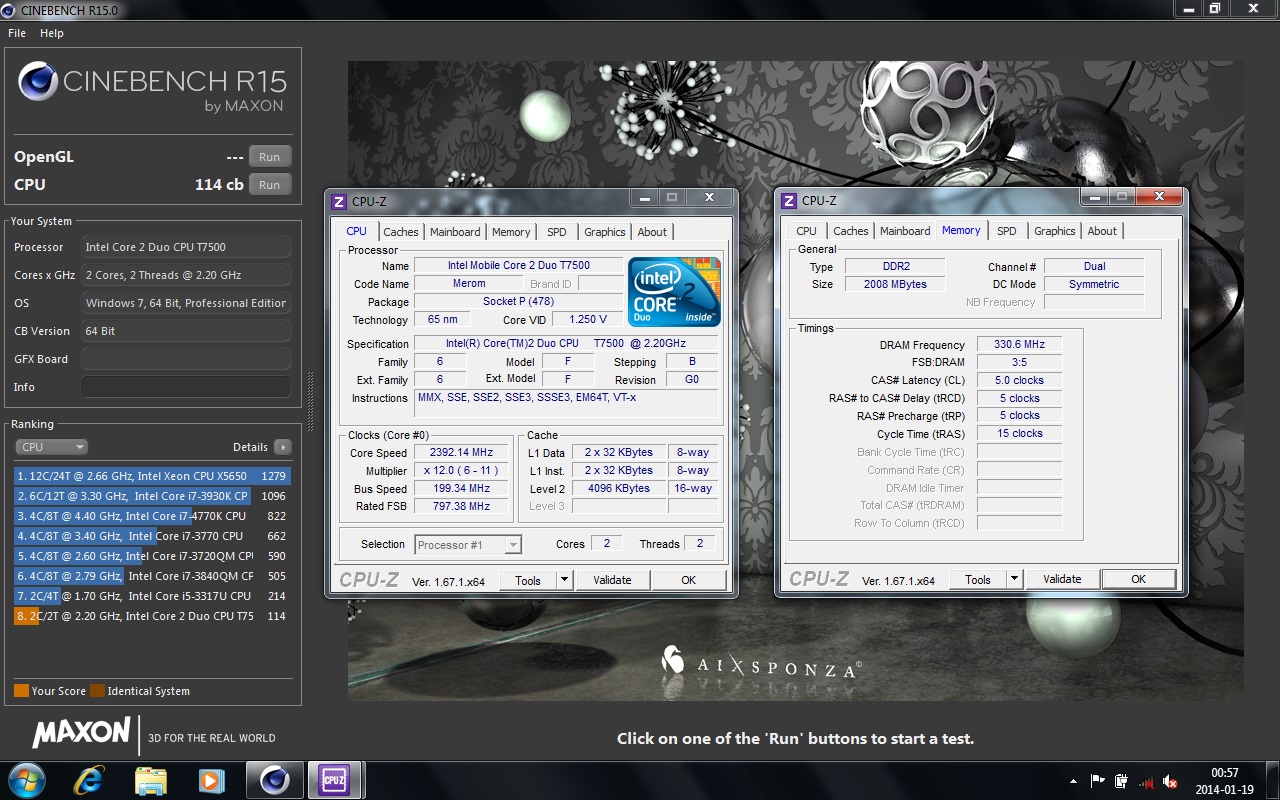Click the Cinebench R15 logo icon
The width and height of the screenshot is (1280, 800).
click(37, 83)
